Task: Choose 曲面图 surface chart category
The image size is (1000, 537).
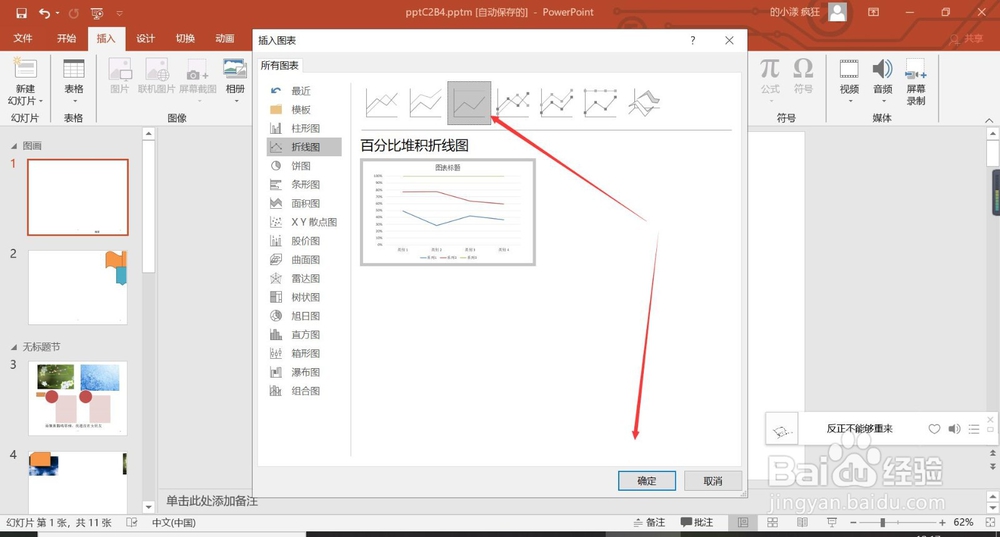Action: (x=304, y=260)
